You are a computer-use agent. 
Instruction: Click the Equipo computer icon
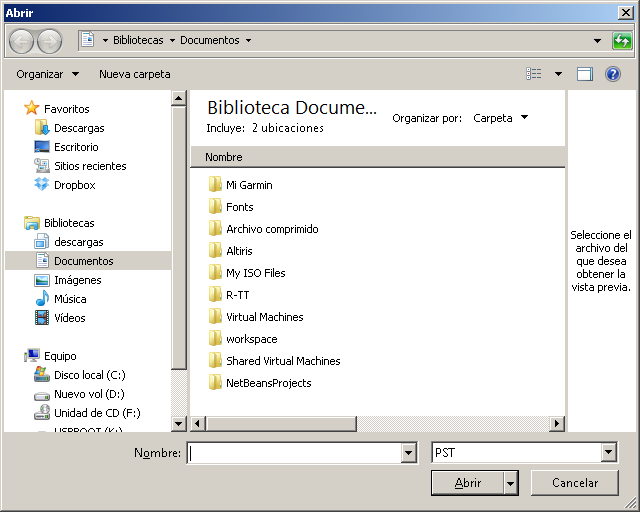(x=32, y=356)
